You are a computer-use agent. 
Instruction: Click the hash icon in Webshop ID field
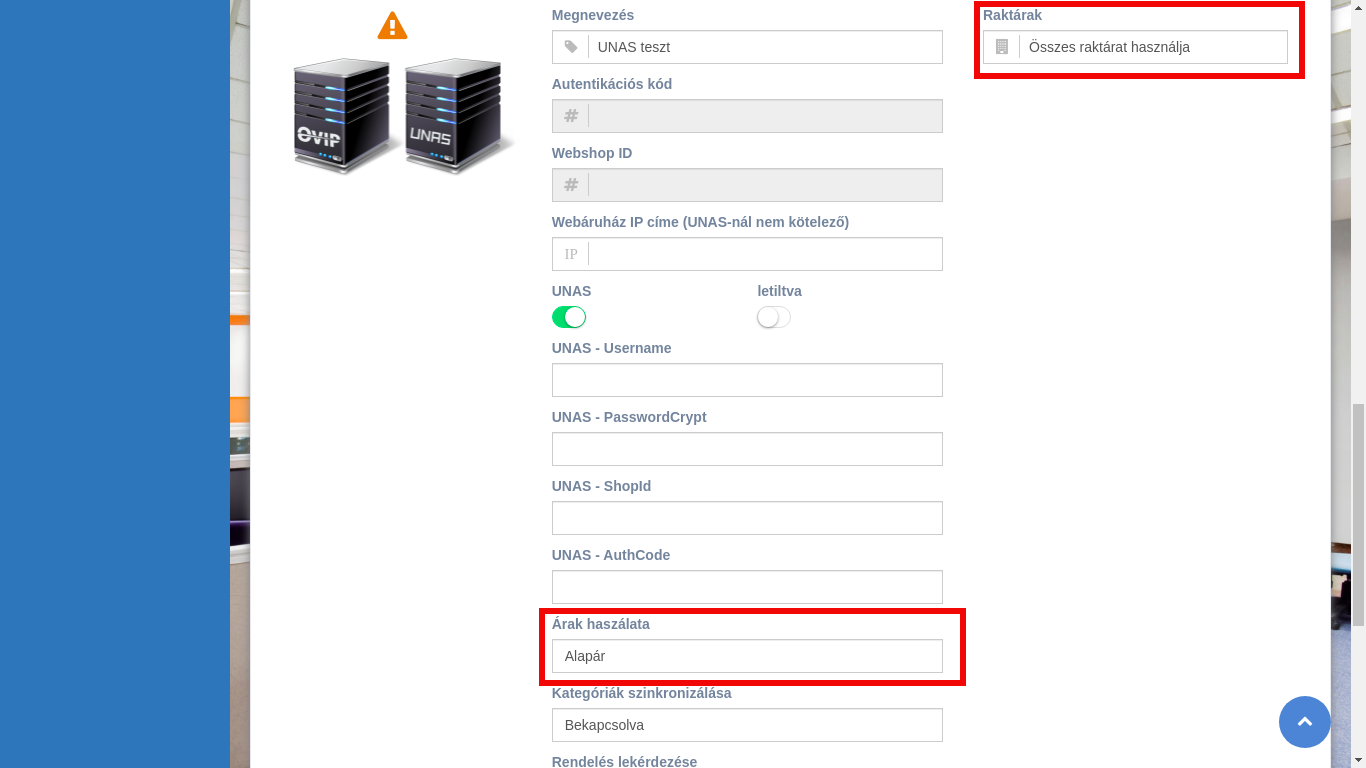point(571,185)
